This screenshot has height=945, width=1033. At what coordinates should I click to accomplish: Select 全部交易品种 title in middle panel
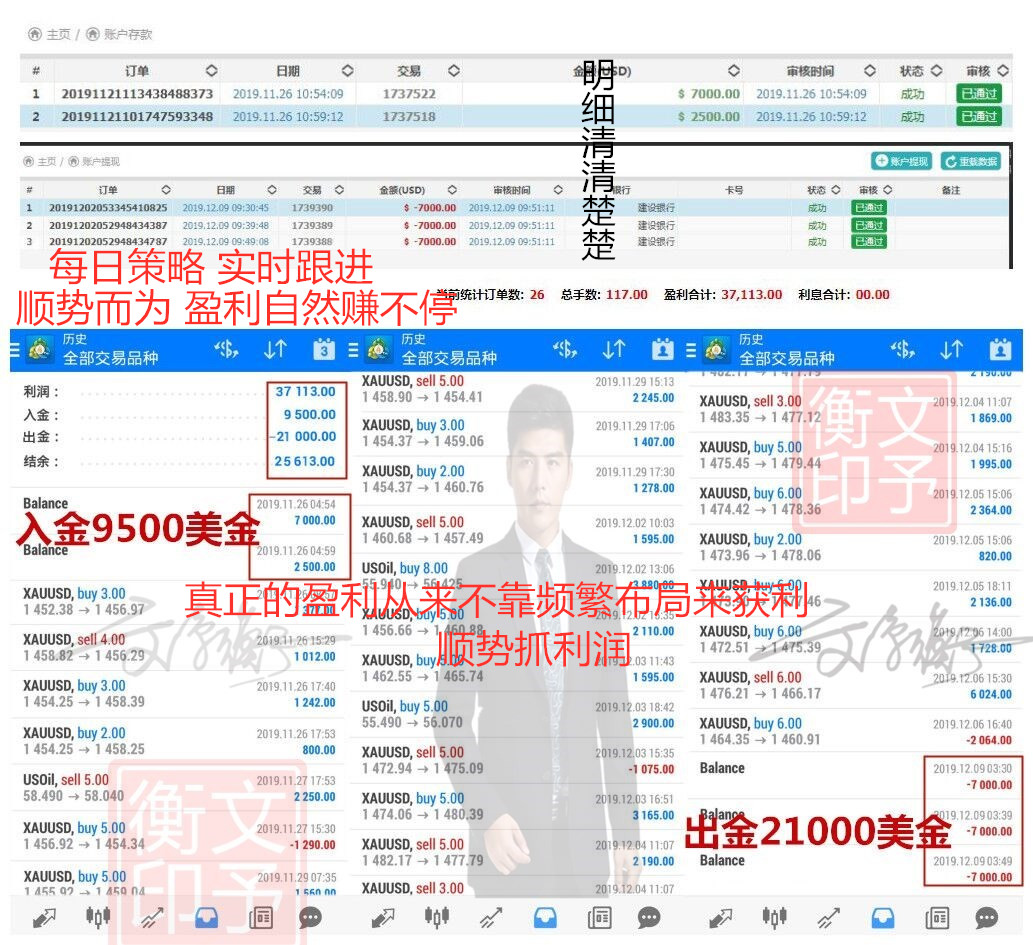coord(449,358)
